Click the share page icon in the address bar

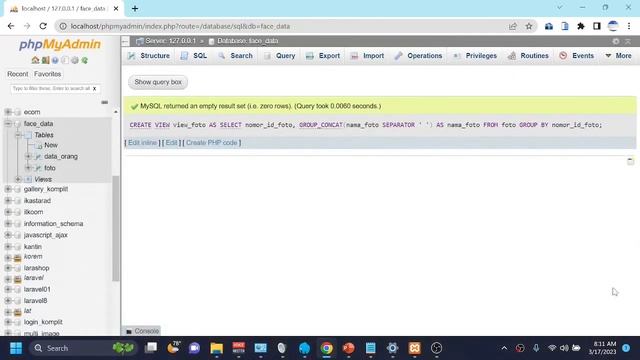tap(513, 26)
